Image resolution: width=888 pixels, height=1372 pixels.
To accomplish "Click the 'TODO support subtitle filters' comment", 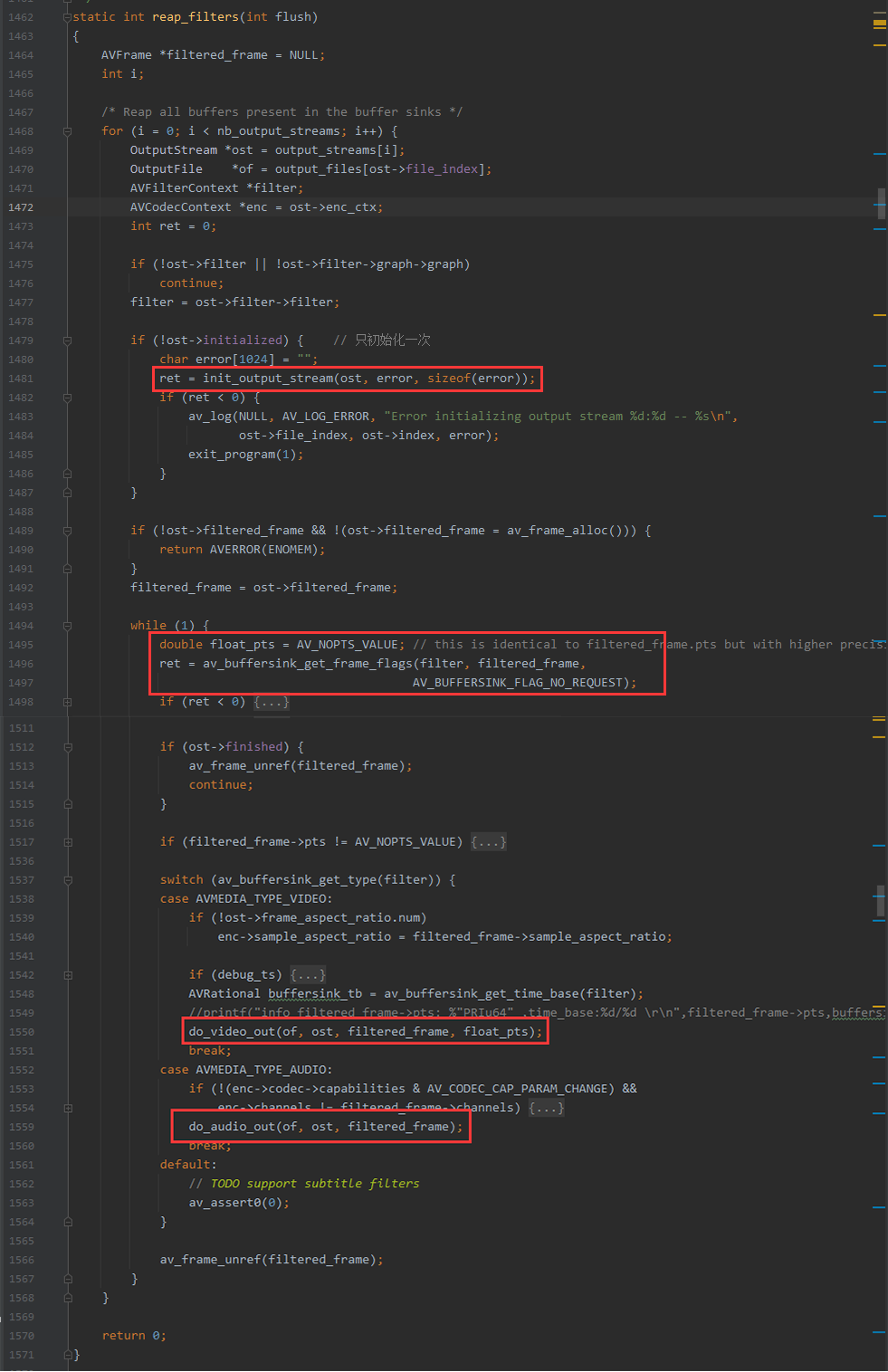I will pyautogui.click(x=304, y=1185).
